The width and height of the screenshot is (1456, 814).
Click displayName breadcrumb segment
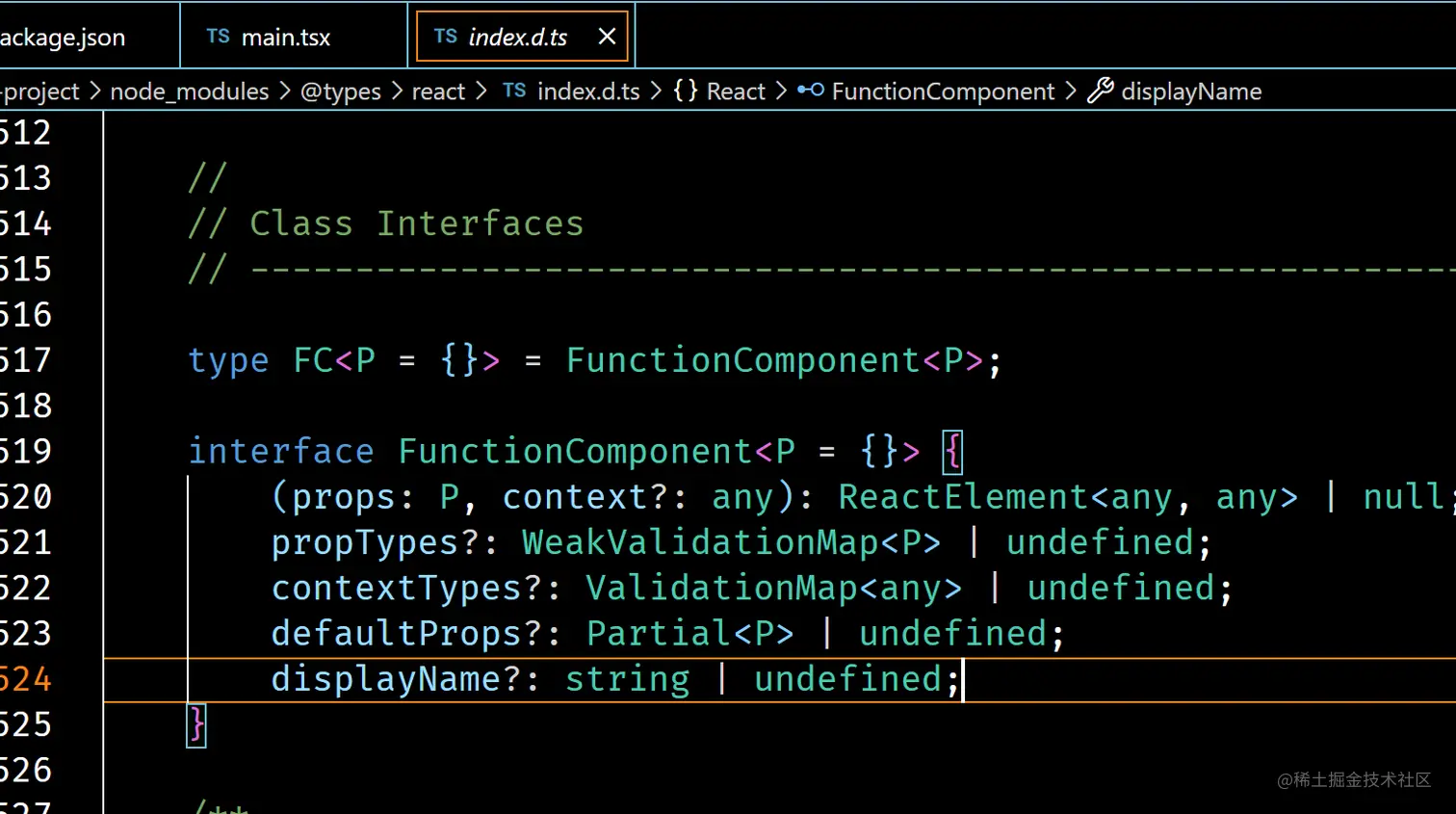tap(1191, 92)
